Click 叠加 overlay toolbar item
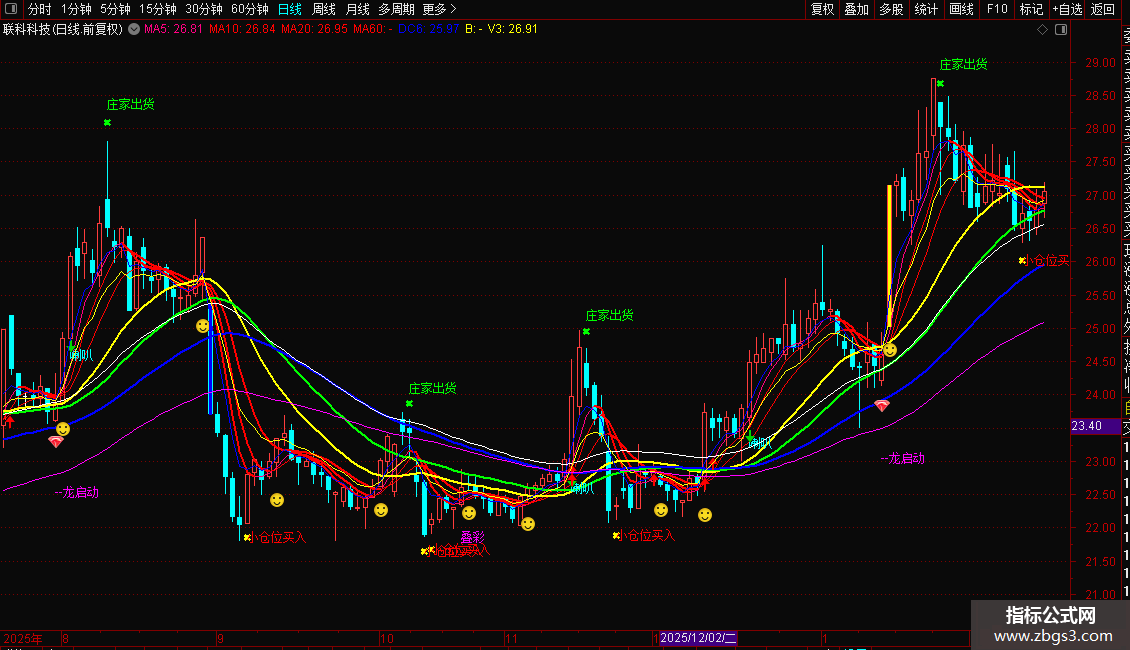Screen dimensions: 1130x650 [857, 9]
